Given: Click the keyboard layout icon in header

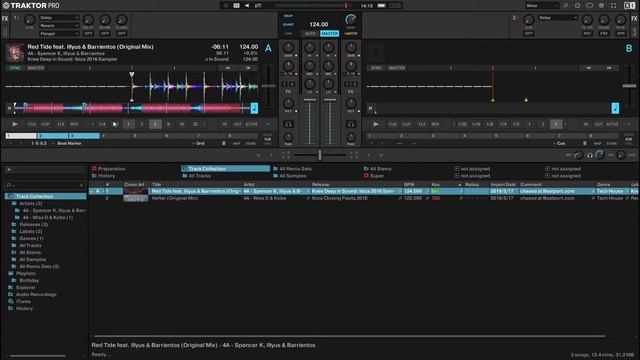Looking at the screenshot, I should pos(589,6).
